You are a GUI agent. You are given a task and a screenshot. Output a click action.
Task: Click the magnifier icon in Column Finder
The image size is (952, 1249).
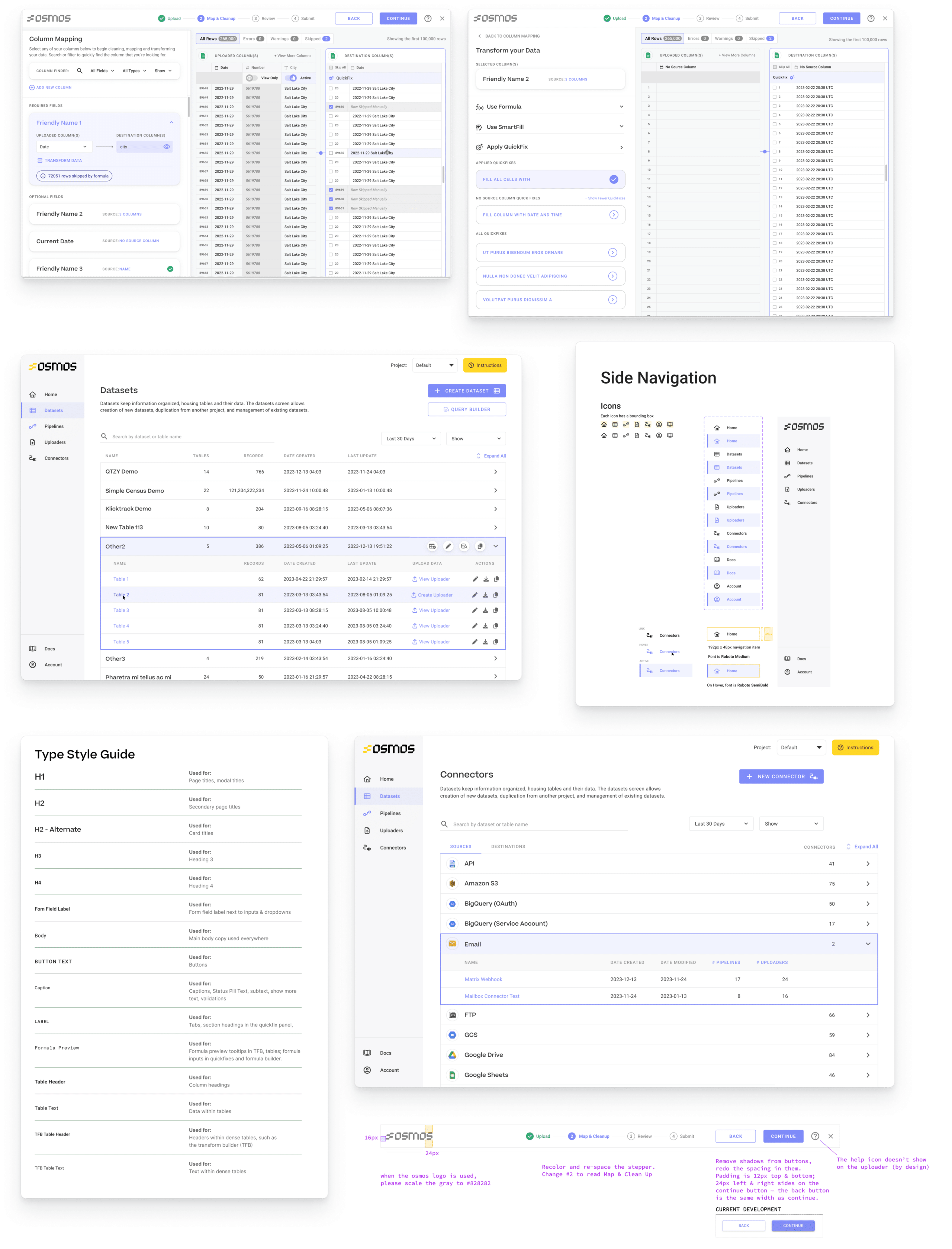pyautogui.click(x=79, y=71)
